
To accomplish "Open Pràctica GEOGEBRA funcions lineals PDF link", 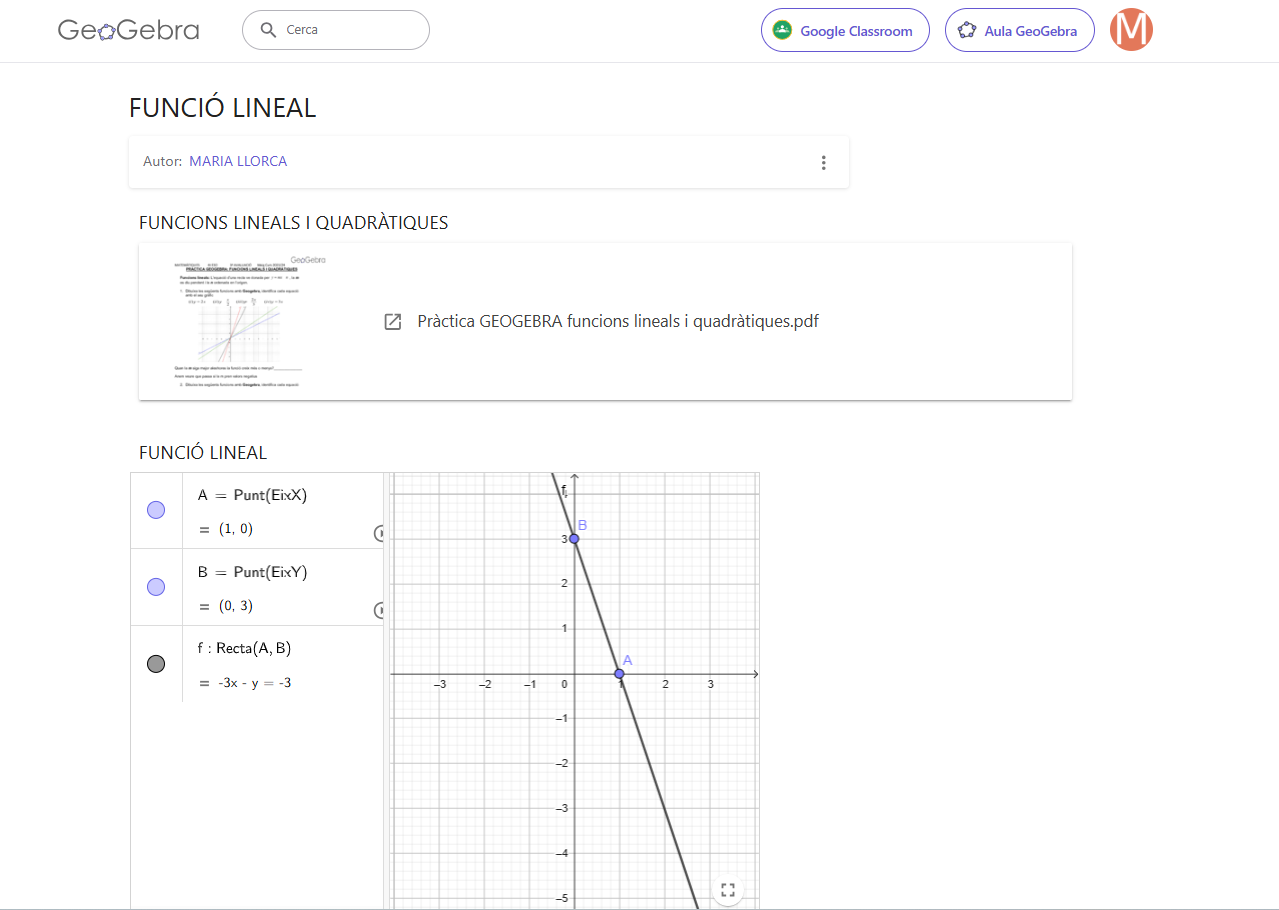I will [618, 321].
